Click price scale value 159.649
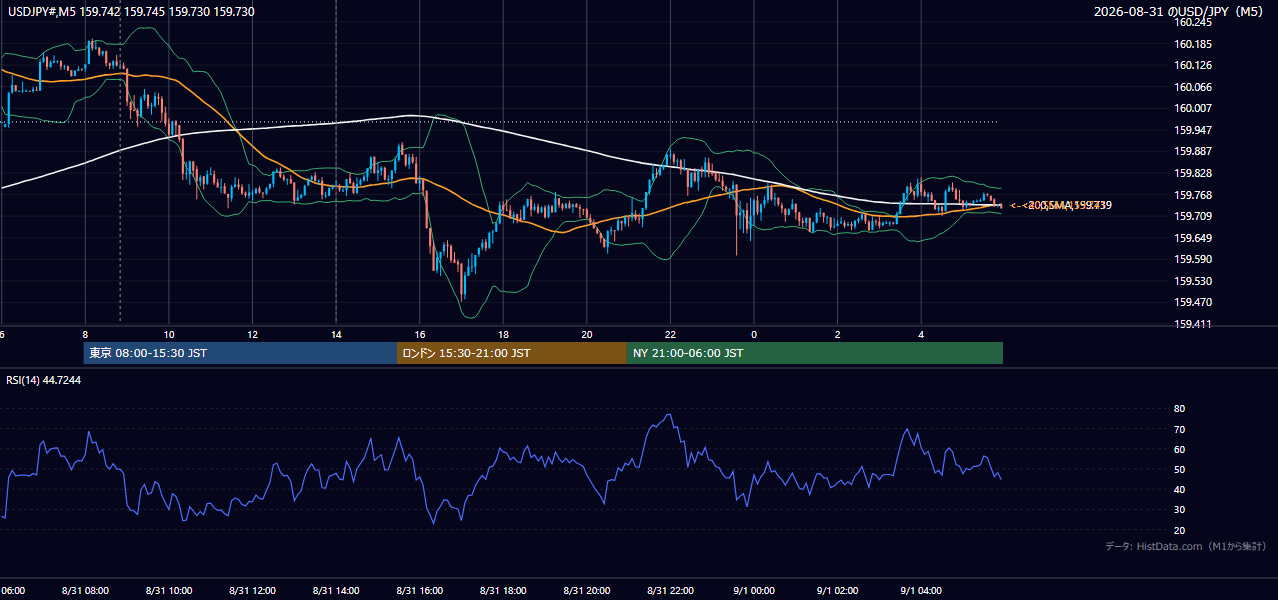Viewport: 1278px width, 600px height. coord(1194,238)
